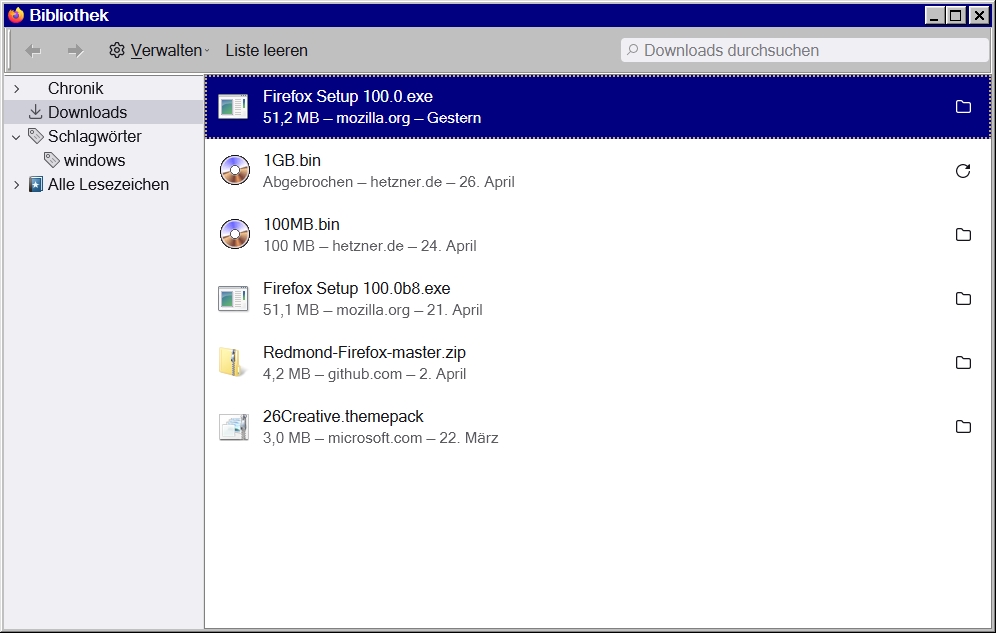Select the windows tag entry
996x633 pixels.
point(95,161)
